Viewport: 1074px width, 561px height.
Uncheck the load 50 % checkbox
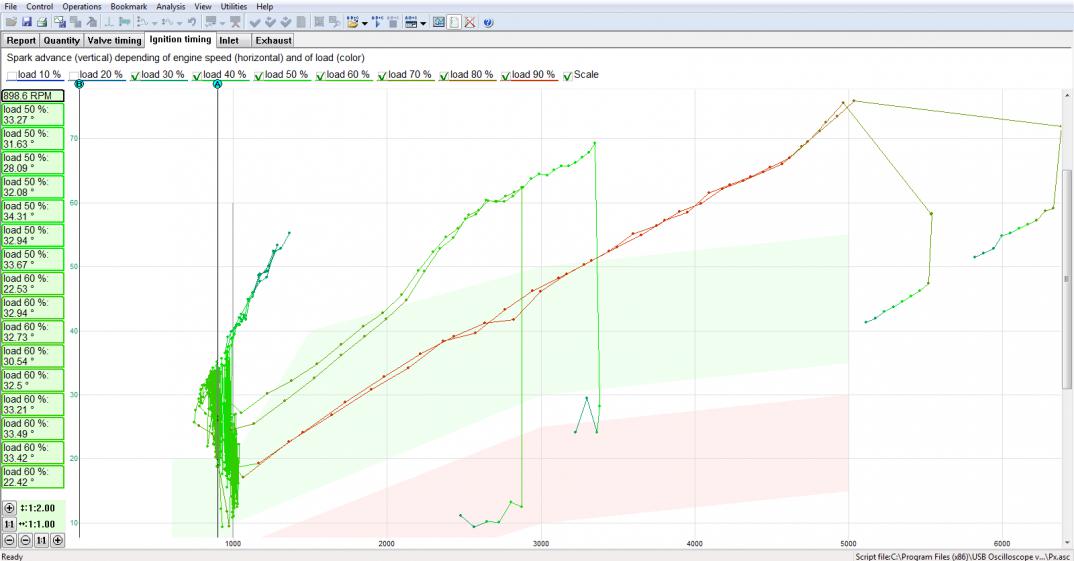click(259, 75)
